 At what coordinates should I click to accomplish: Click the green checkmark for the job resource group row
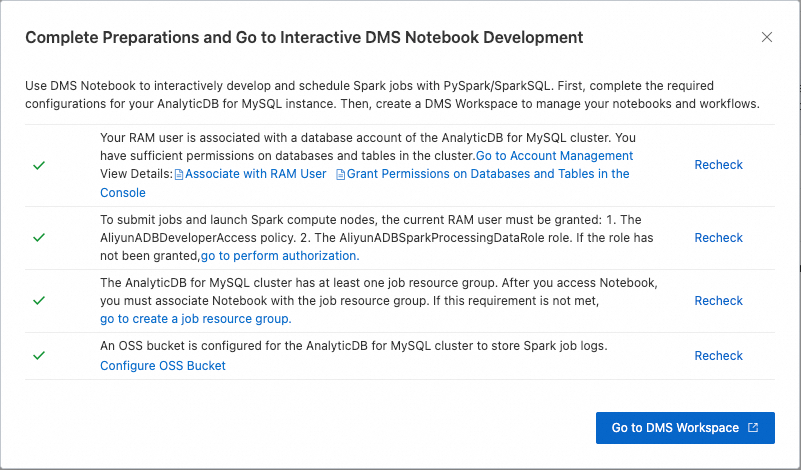coord(39,301)
